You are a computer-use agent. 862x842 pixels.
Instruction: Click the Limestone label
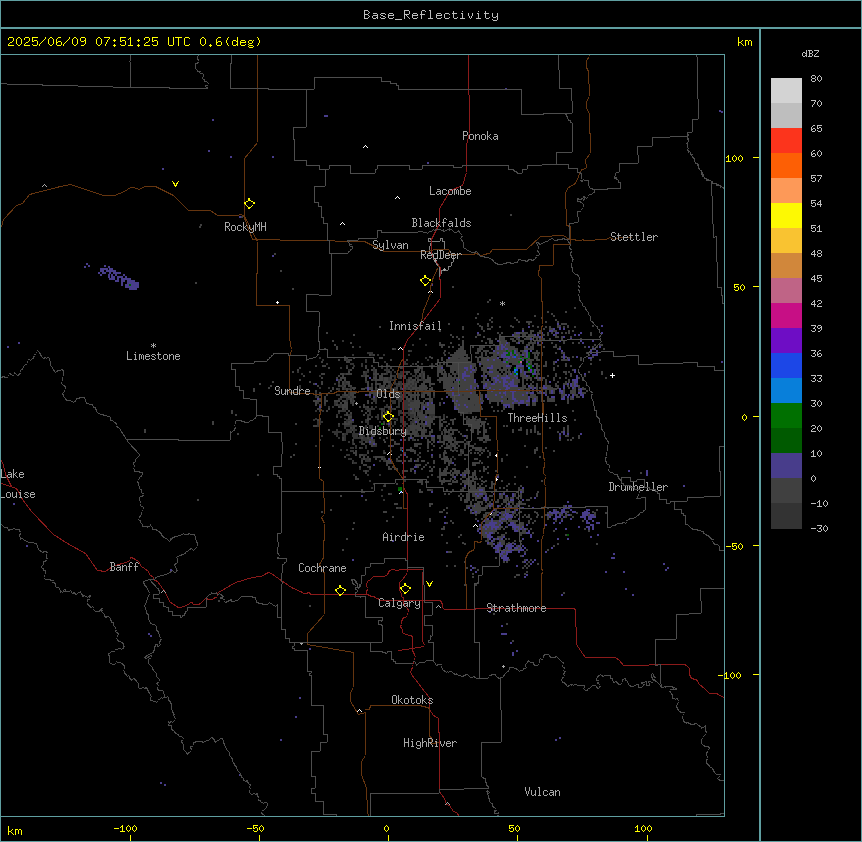tap(153, 356)
